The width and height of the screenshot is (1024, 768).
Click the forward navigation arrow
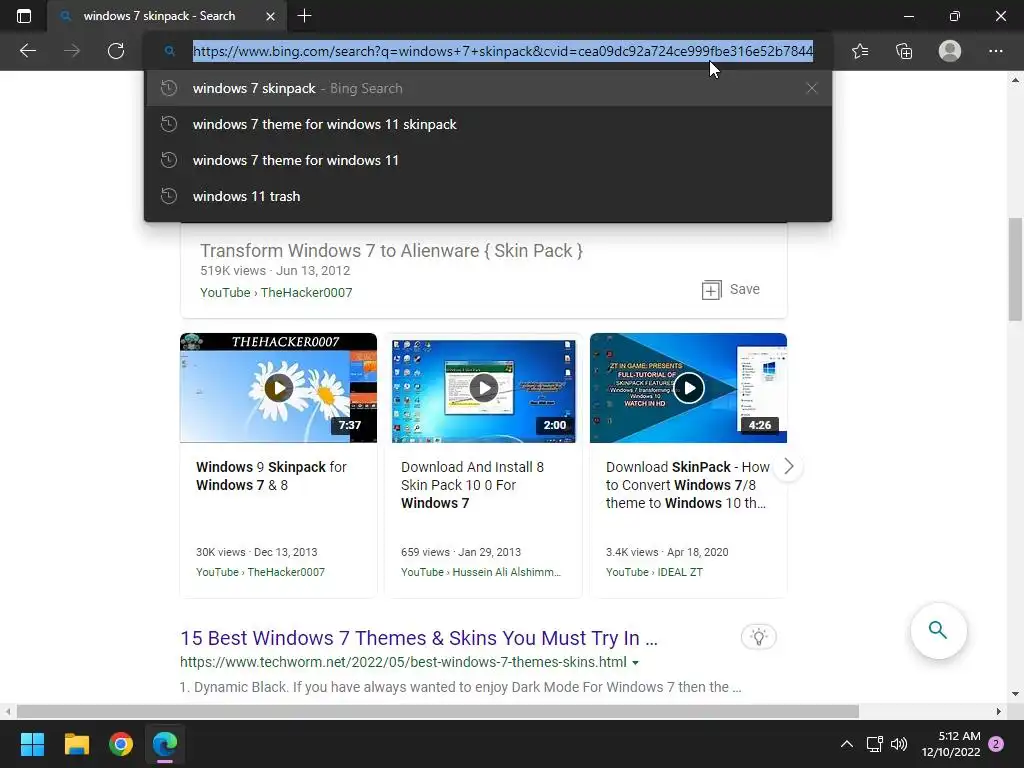tap(72, 51)
